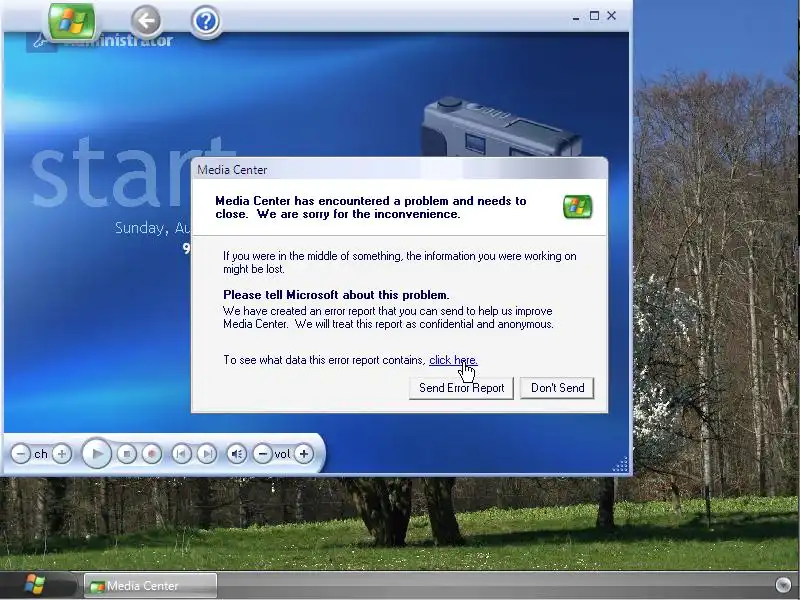Click the window resize grip corner
This screenshot has width=800, height=600.
coord(620,464)
